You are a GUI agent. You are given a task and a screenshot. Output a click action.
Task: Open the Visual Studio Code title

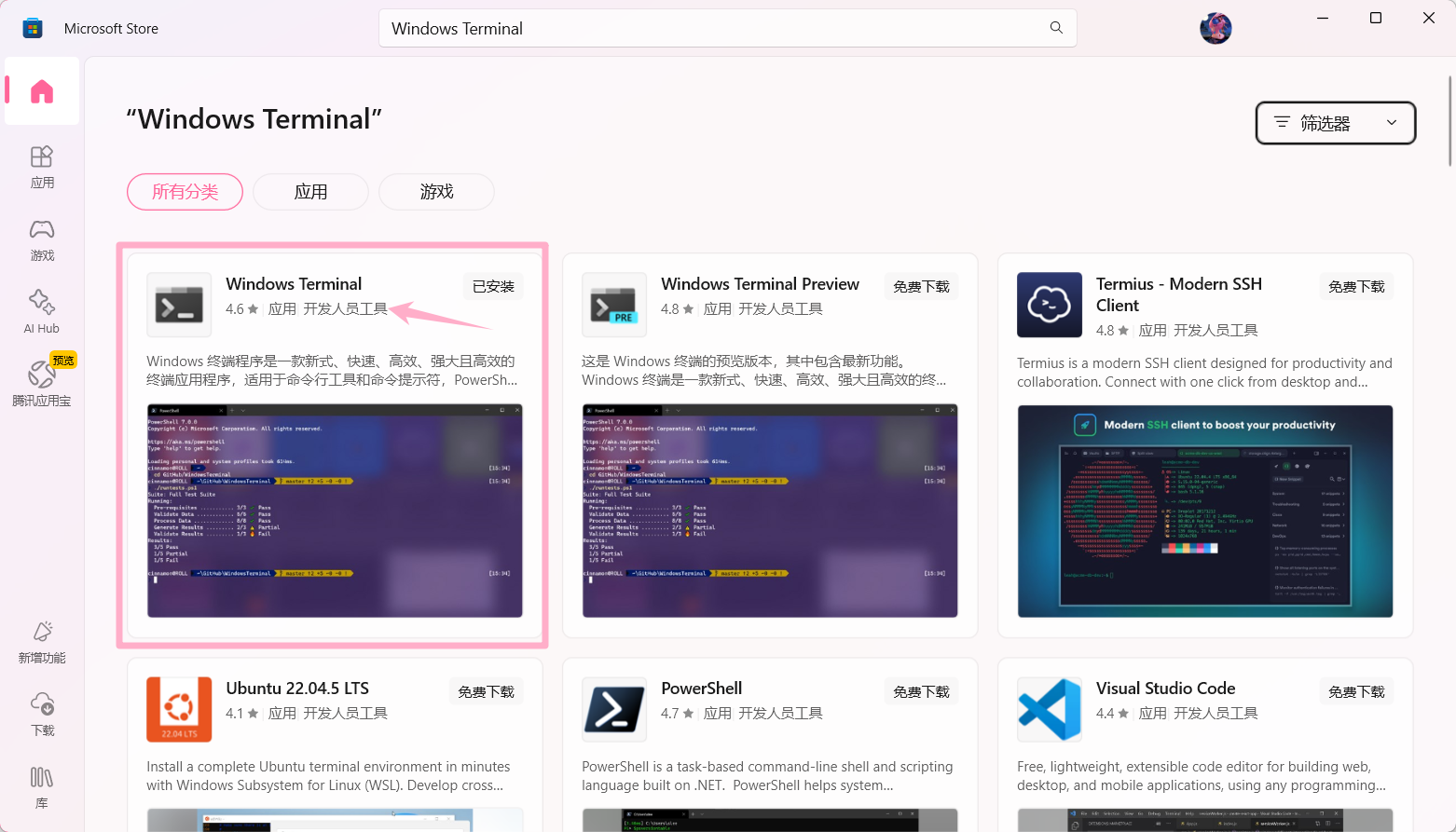point(1165,689)
